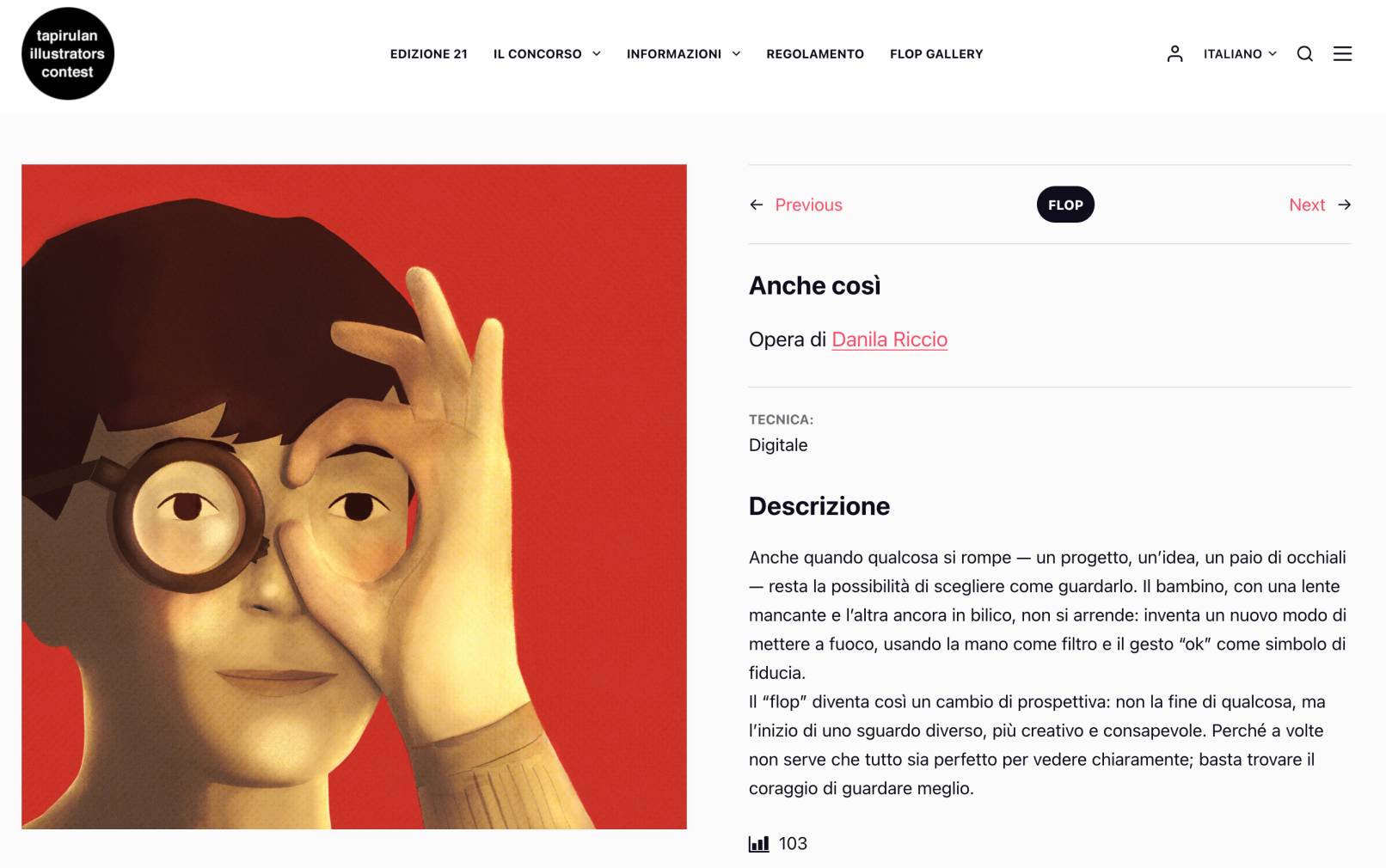Open the hamburger menu icon

[1342, 54]
